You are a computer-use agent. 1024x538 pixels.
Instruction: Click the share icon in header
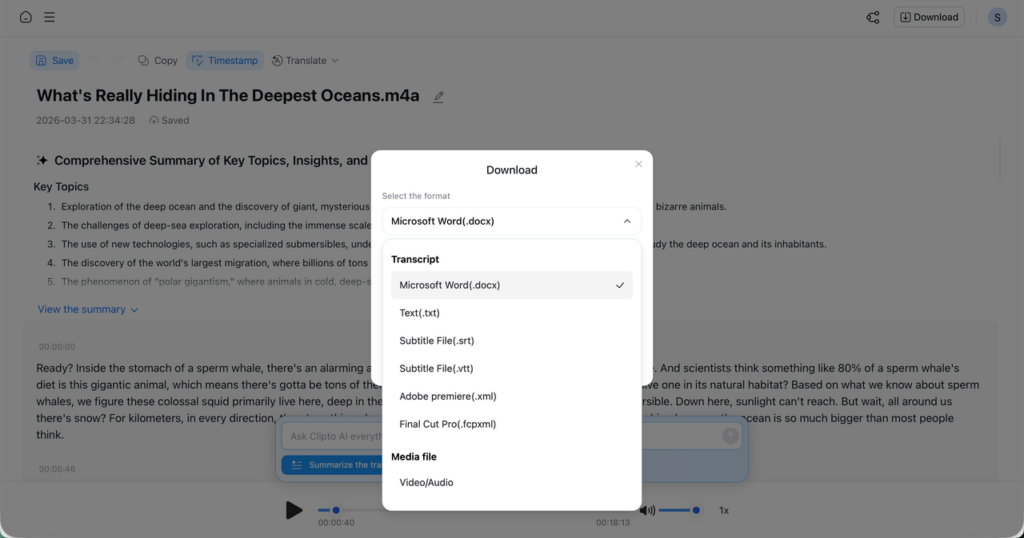[872, 18]
